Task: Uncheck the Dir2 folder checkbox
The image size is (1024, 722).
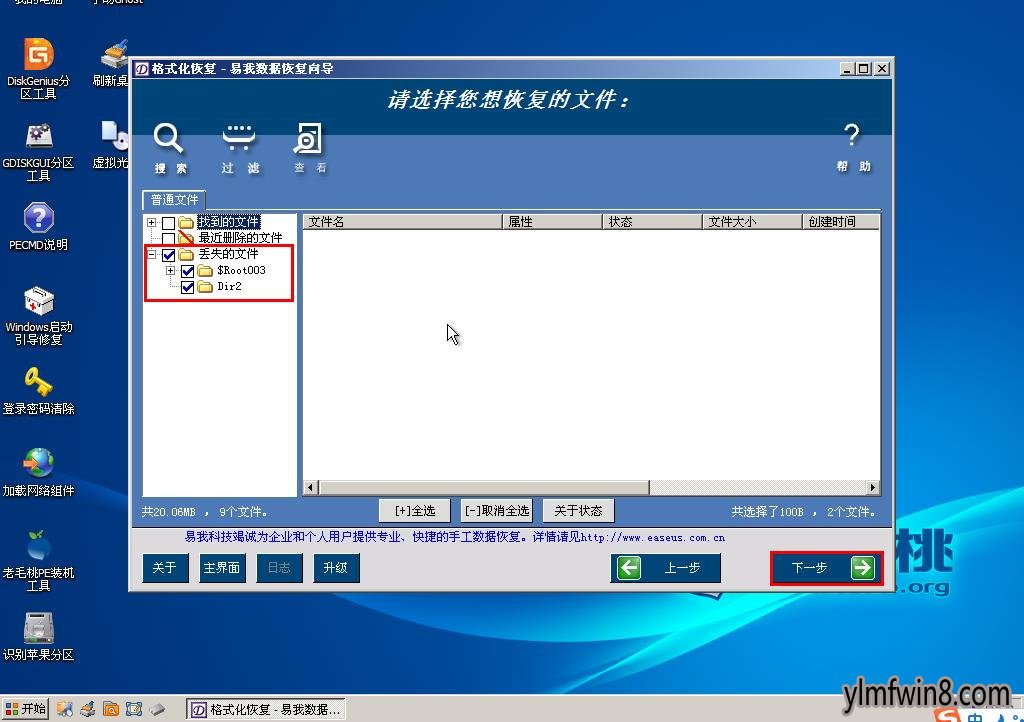Action: [x=187, y=287]
